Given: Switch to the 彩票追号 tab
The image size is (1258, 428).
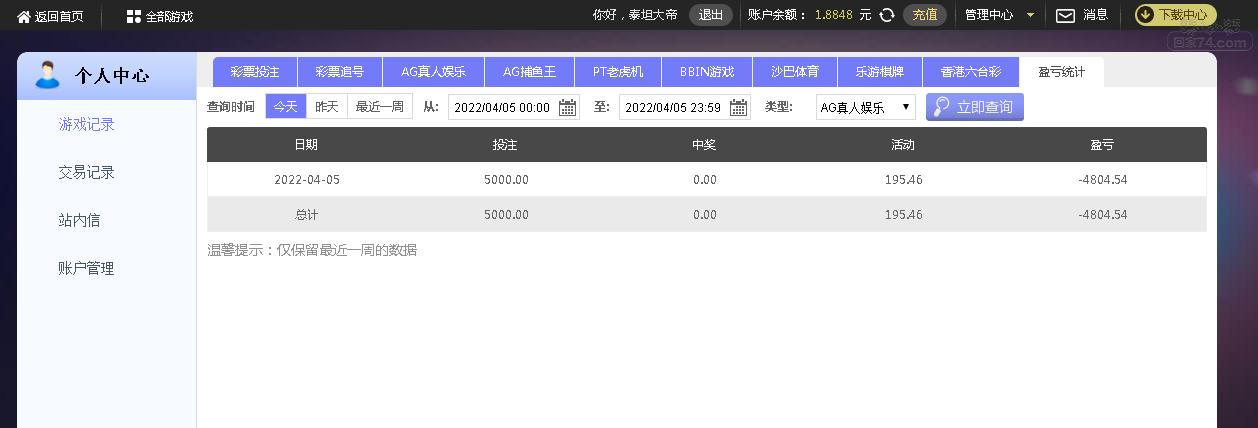Looking at the screenshot, I should coord(340,72).
